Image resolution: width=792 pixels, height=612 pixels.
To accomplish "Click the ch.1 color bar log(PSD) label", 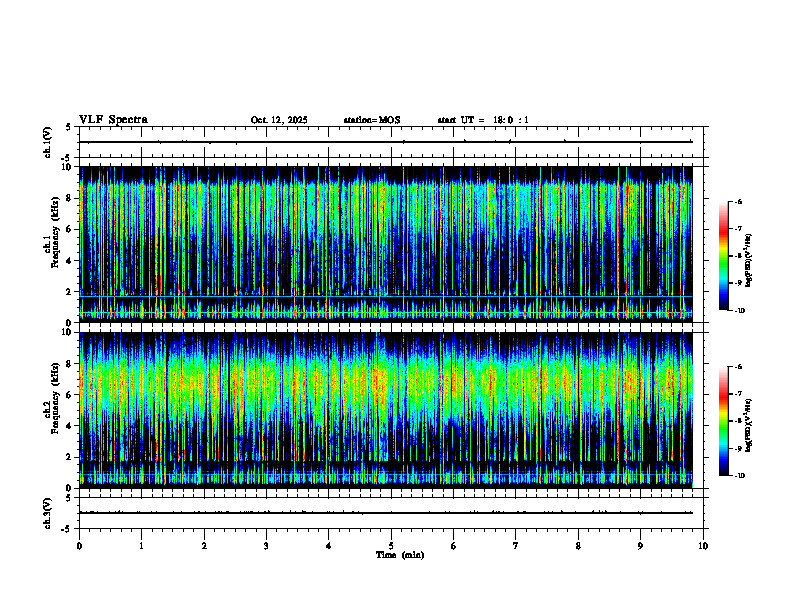I will [748, 261].
